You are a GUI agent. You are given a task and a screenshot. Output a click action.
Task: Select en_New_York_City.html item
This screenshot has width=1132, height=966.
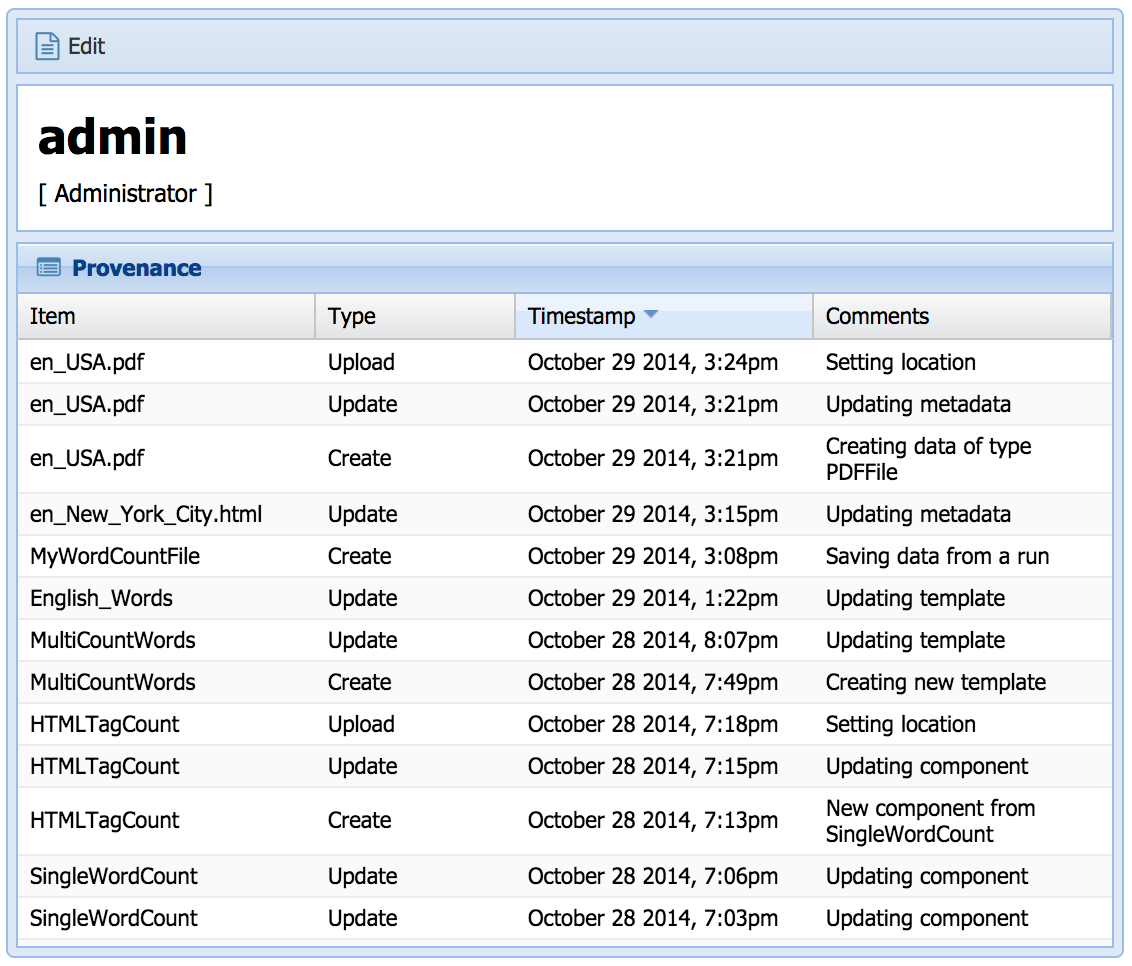tap(146, 514)
